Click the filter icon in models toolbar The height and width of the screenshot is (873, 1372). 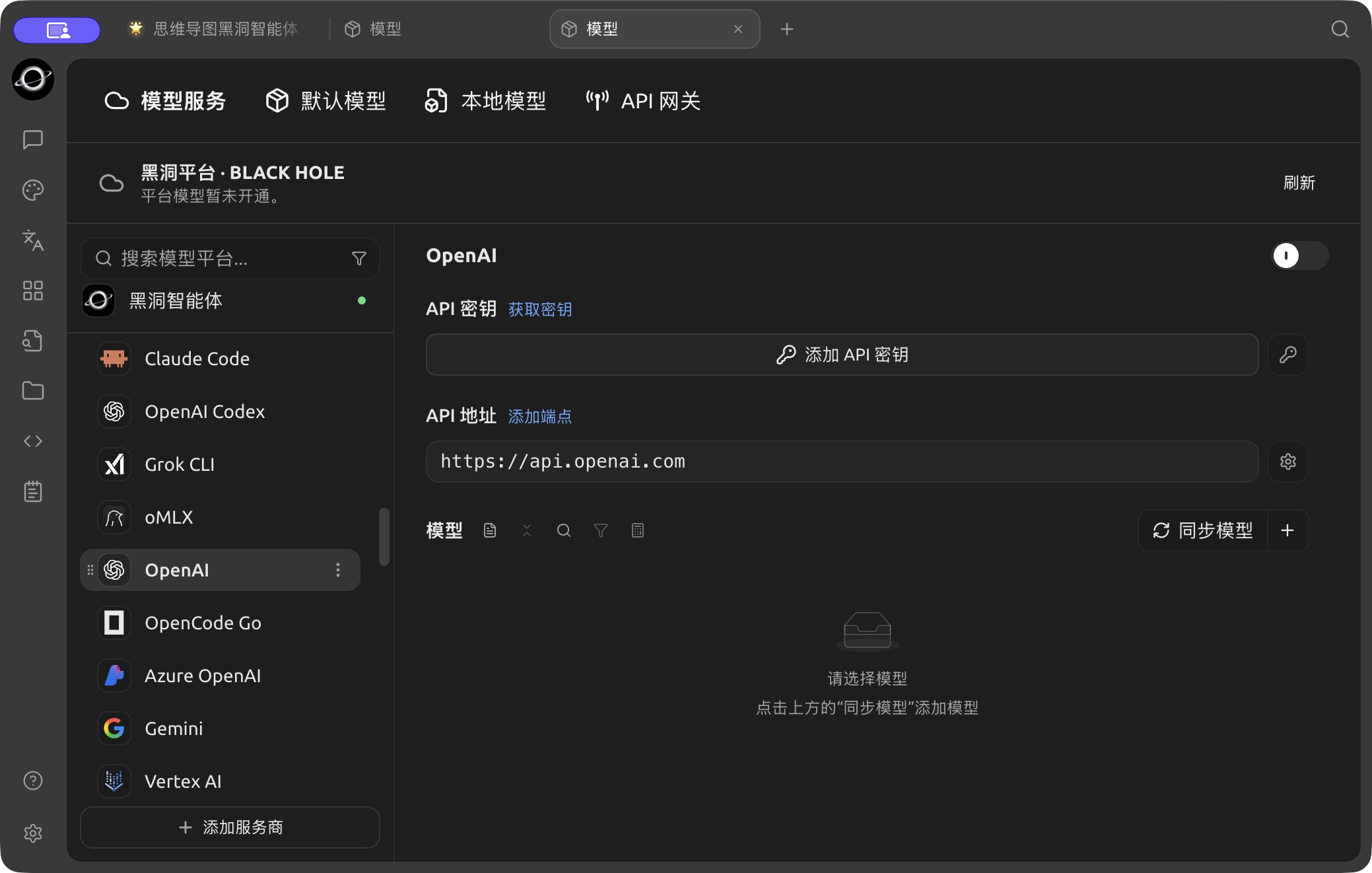coord(601,530)
